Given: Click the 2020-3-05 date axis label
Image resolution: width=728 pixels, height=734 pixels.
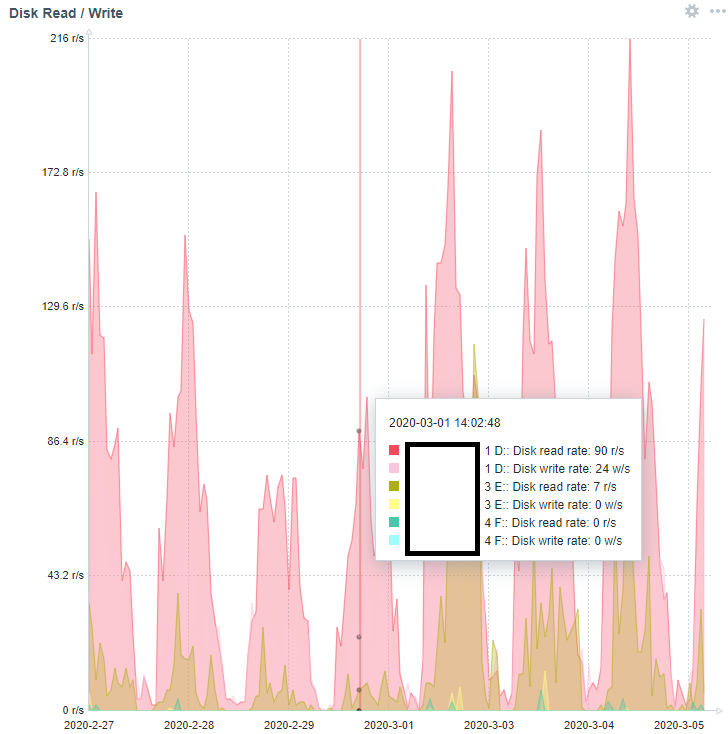Looking at the screenshot, I should pyautogui.click(x=679, y=725).
